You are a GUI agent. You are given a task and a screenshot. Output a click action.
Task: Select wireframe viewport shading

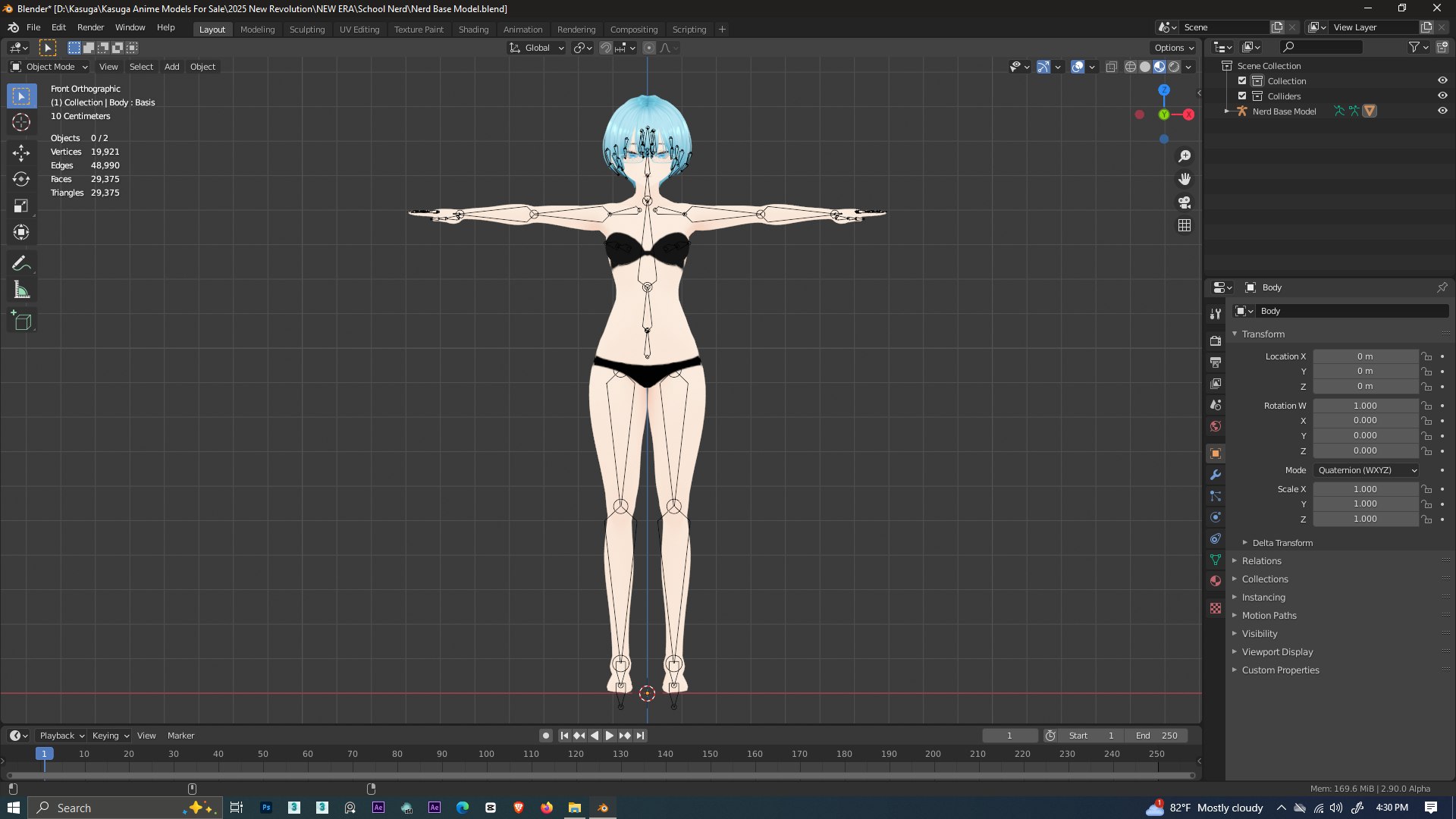coord(1130,67)
